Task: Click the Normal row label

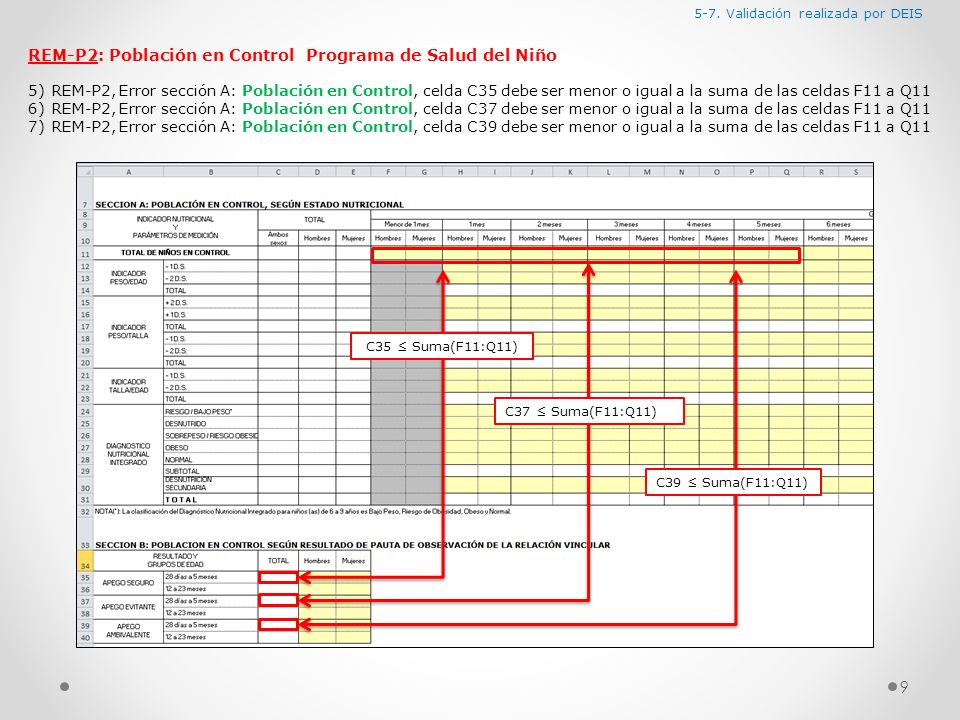Action: 178,460
